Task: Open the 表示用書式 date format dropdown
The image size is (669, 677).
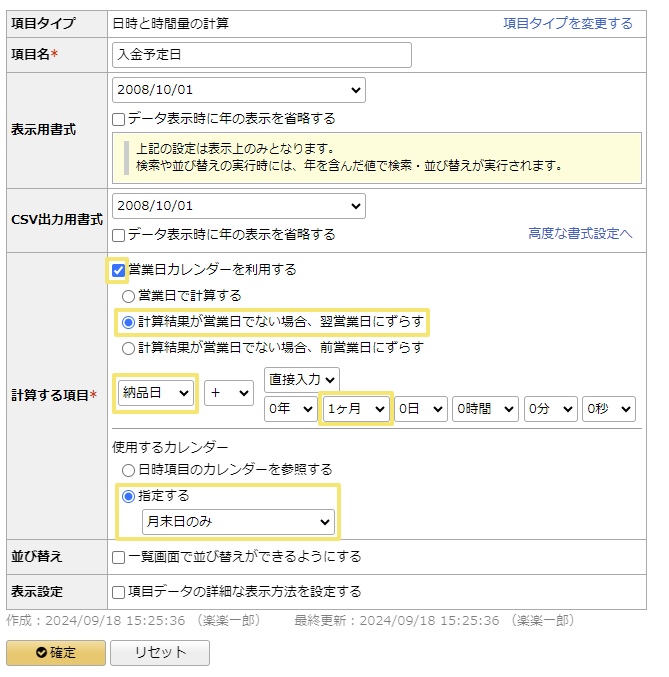Action: tap(239, 90)
